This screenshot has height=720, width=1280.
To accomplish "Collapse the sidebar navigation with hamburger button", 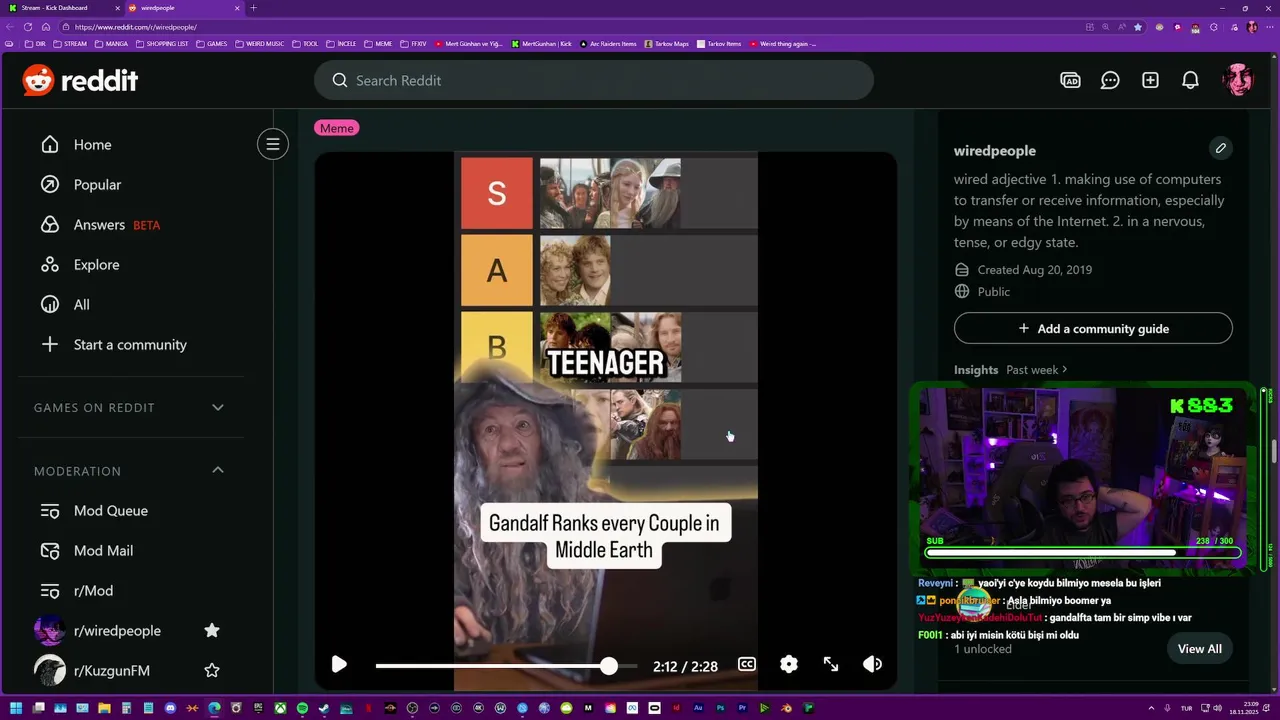I will [272, 145].
